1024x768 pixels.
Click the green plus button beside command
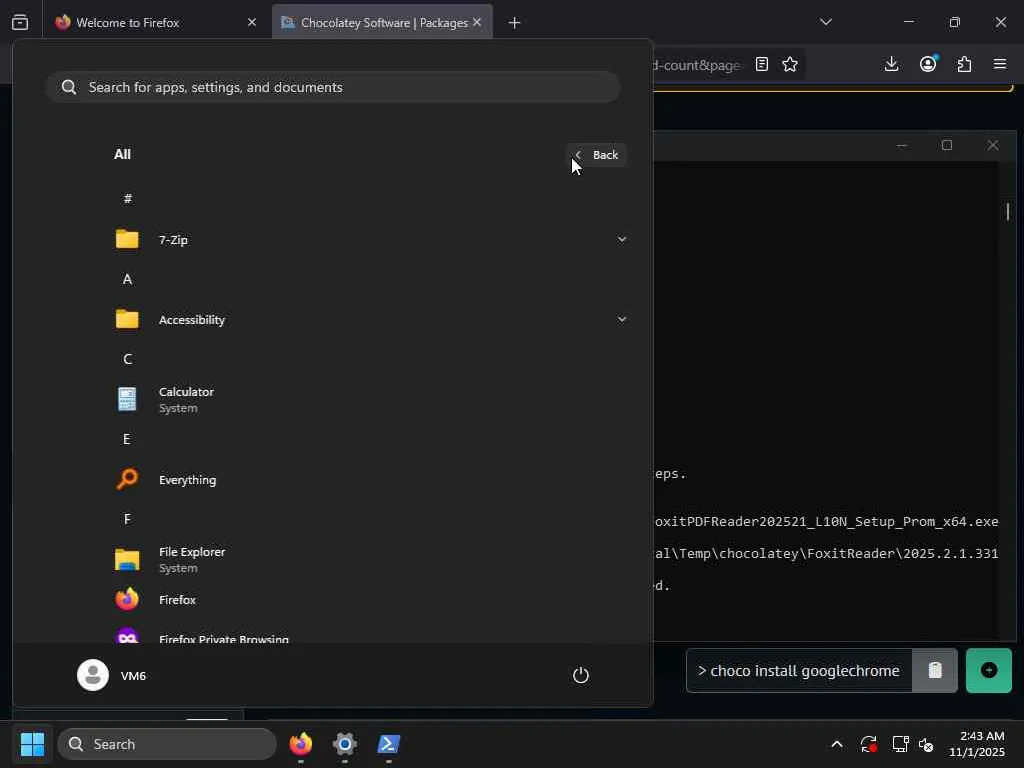click(x=989, y=670)
